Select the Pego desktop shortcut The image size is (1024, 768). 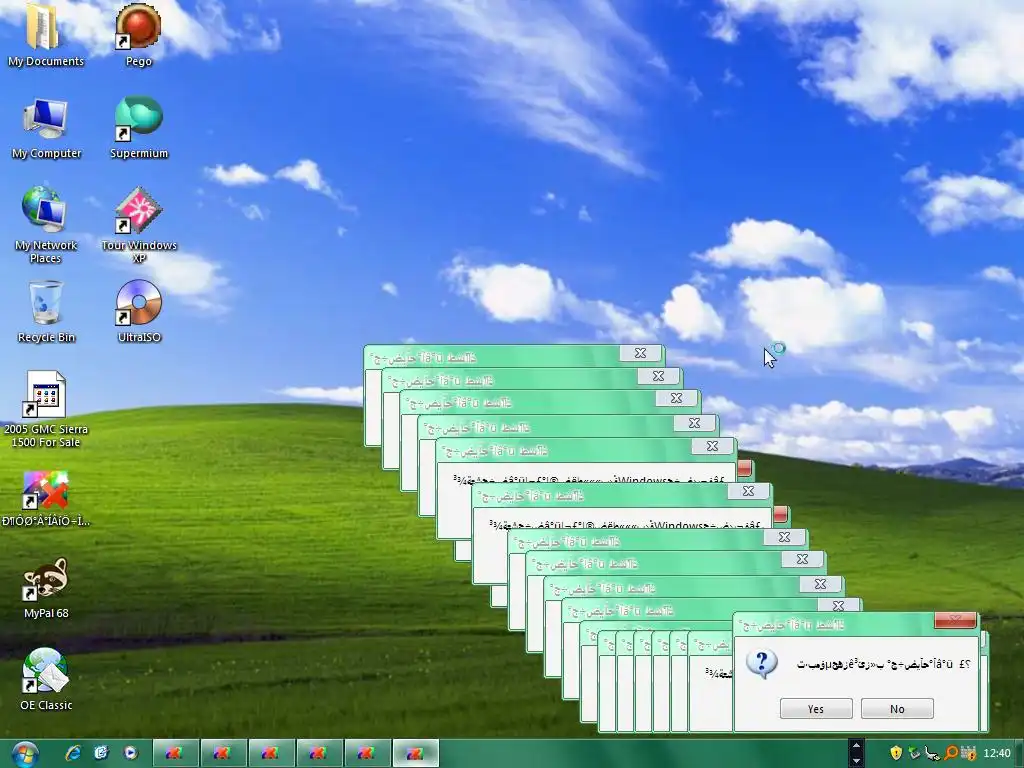tap(138, 26)
